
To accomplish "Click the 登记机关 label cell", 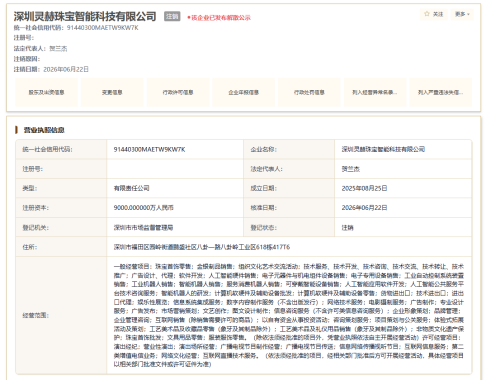I will [x=61, y=227].
